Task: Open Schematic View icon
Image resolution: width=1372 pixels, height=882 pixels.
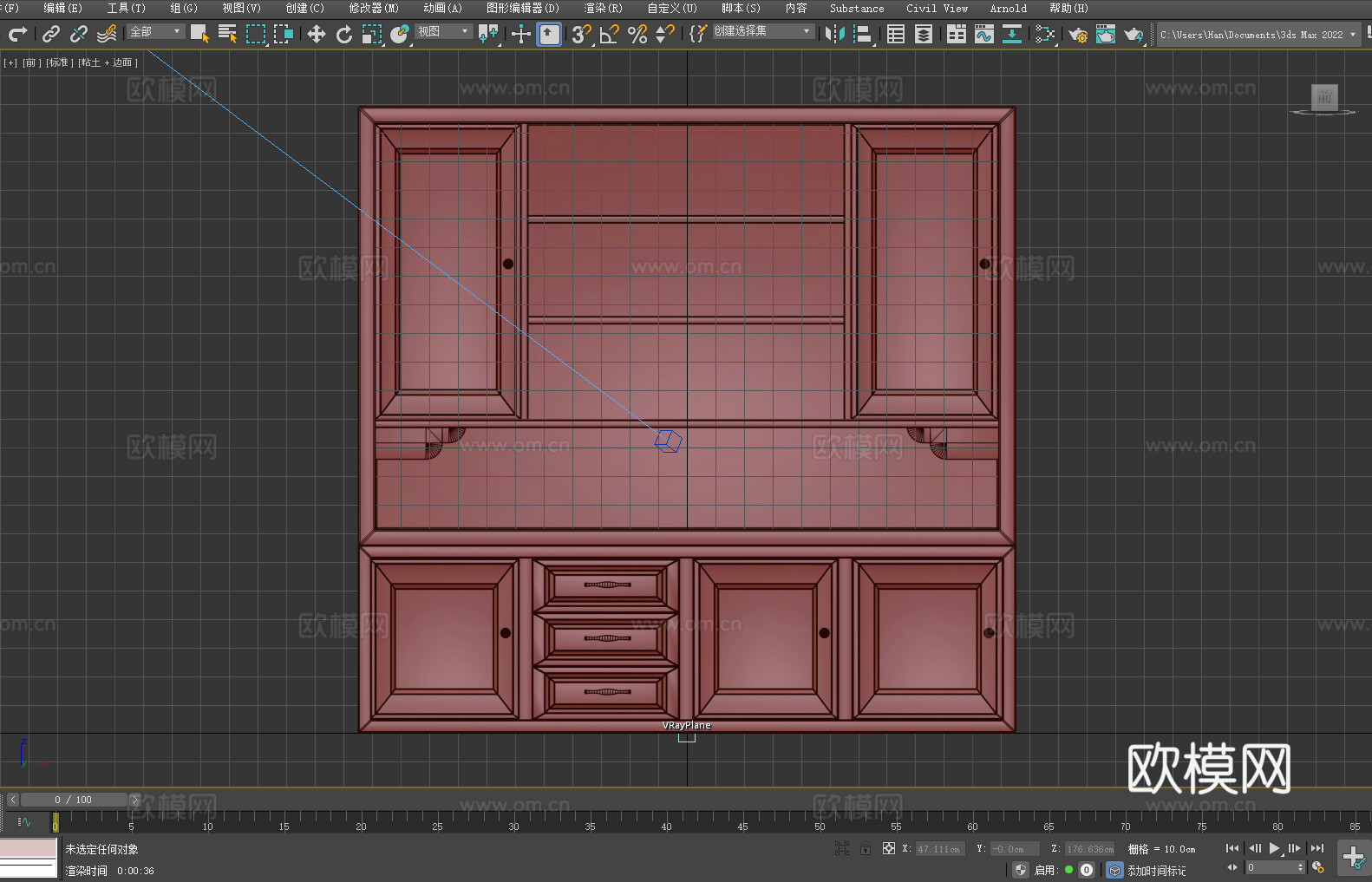Action: click(x=1012, y=34)
